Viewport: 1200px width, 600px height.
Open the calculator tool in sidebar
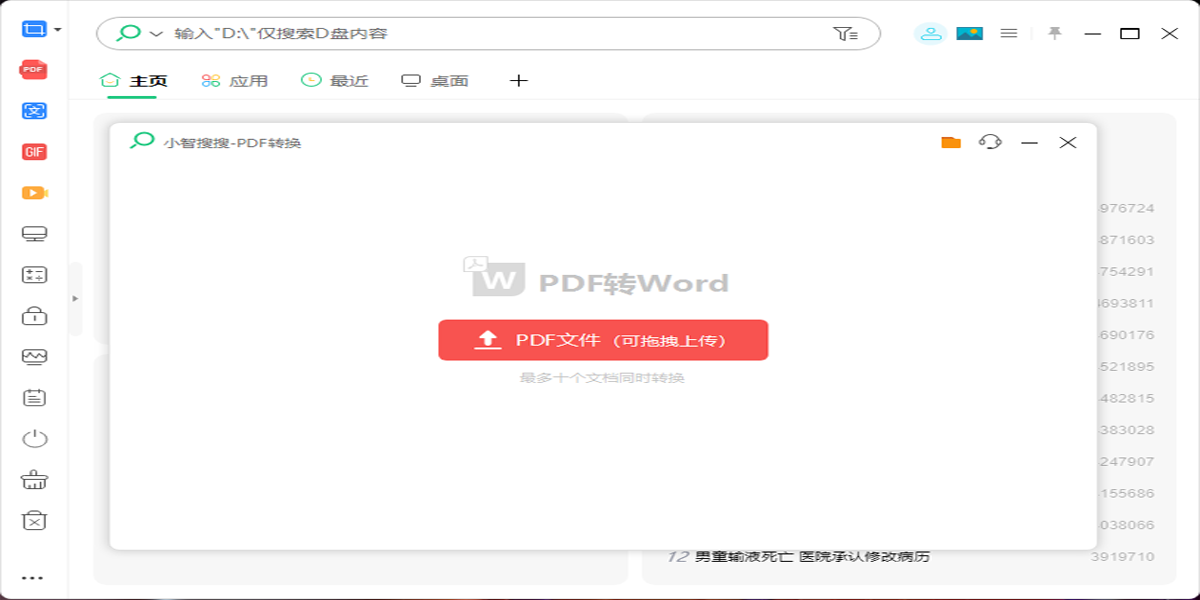tap(34, 275)
